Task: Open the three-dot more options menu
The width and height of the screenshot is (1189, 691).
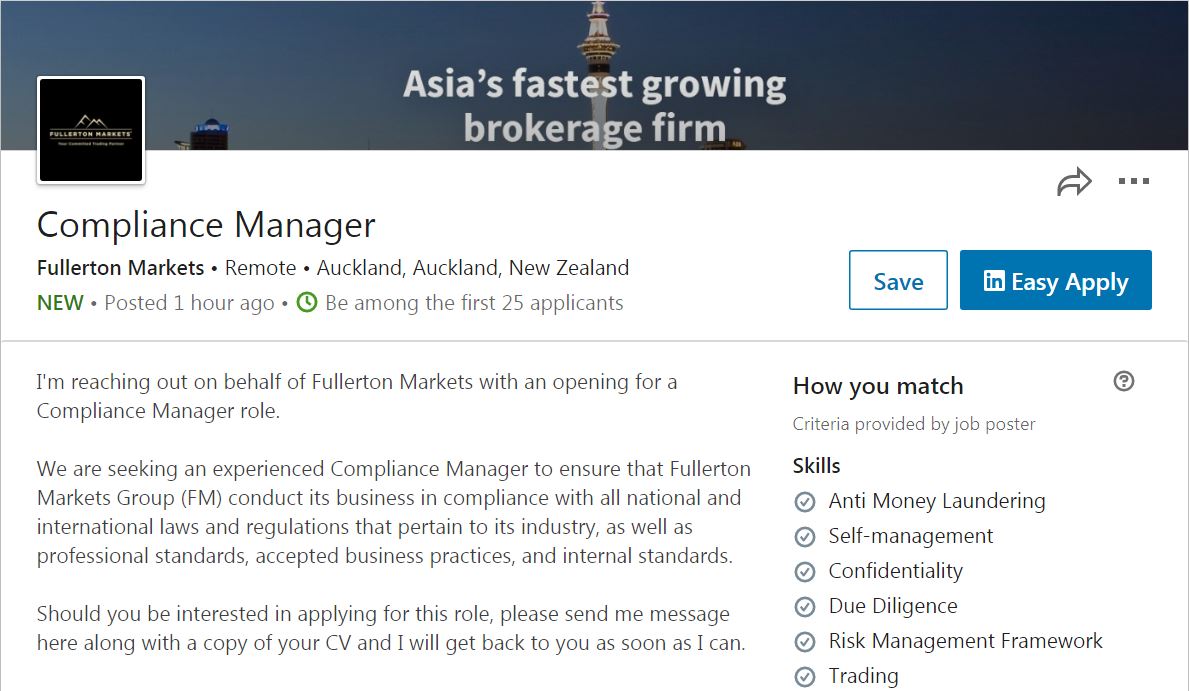Action: coord(1133,182)
